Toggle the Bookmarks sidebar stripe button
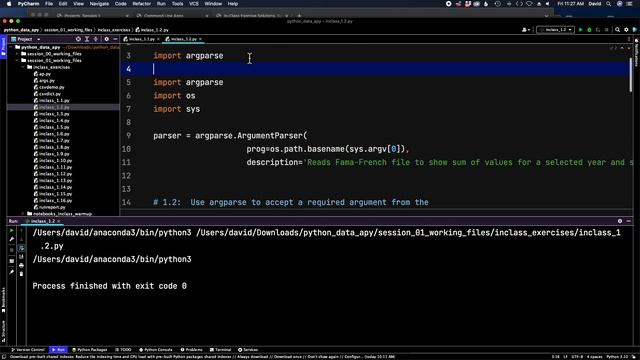 pyautogui.click(x=3, y=300)
